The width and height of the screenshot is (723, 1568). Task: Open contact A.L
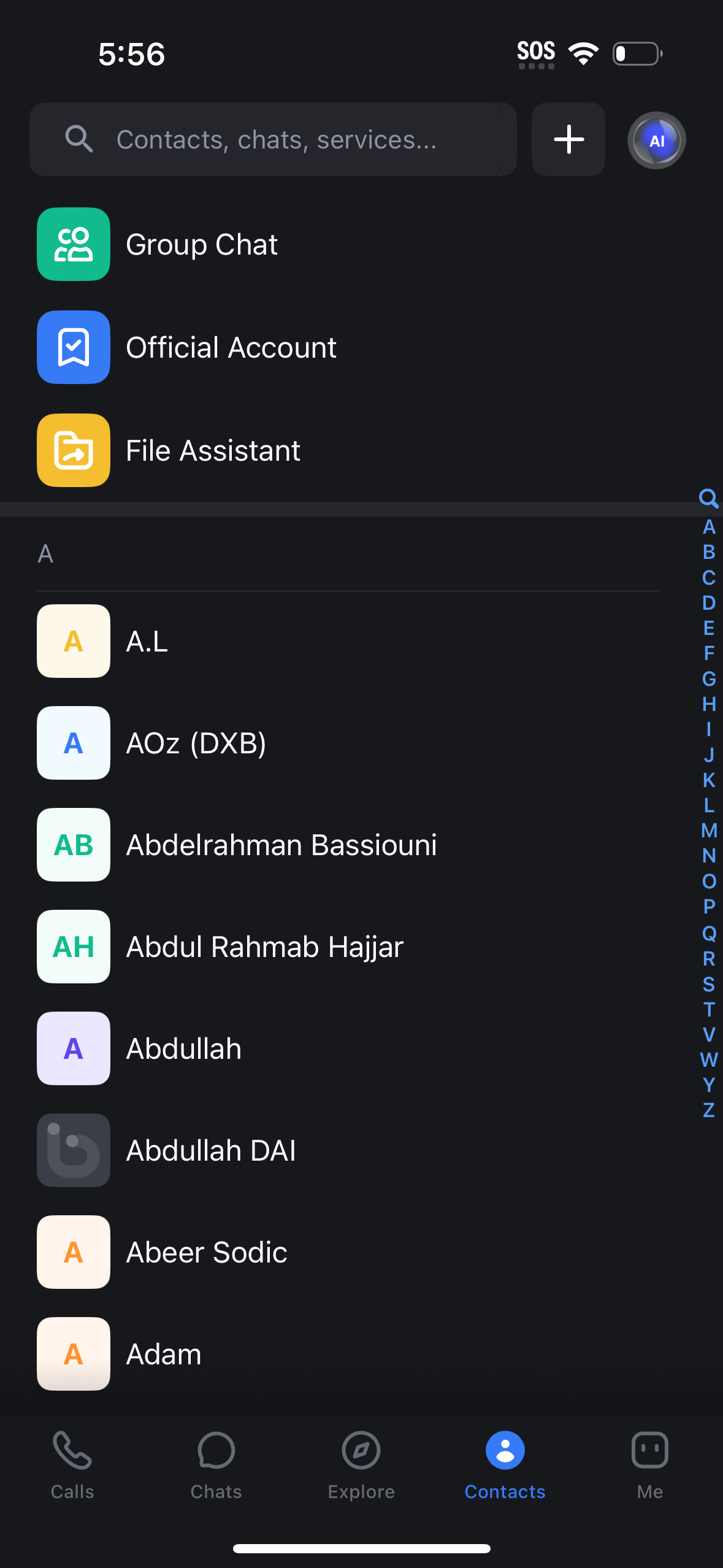[x=147, y=641]
